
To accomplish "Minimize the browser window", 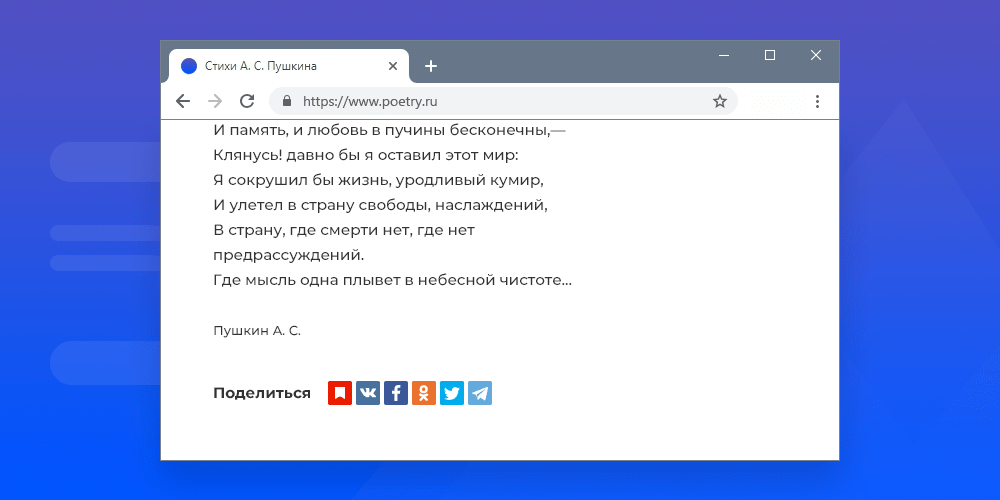I will pyautogui.click(x=724, y=55).
